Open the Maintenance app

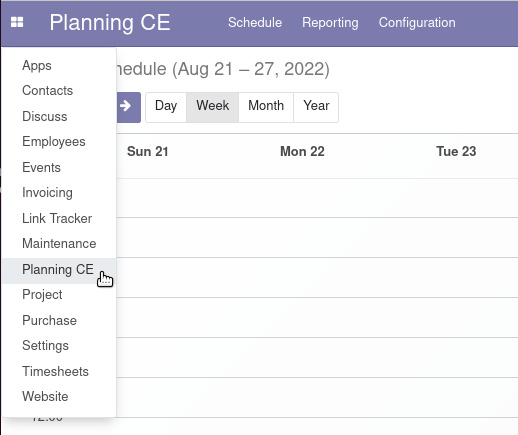[59, 244]
